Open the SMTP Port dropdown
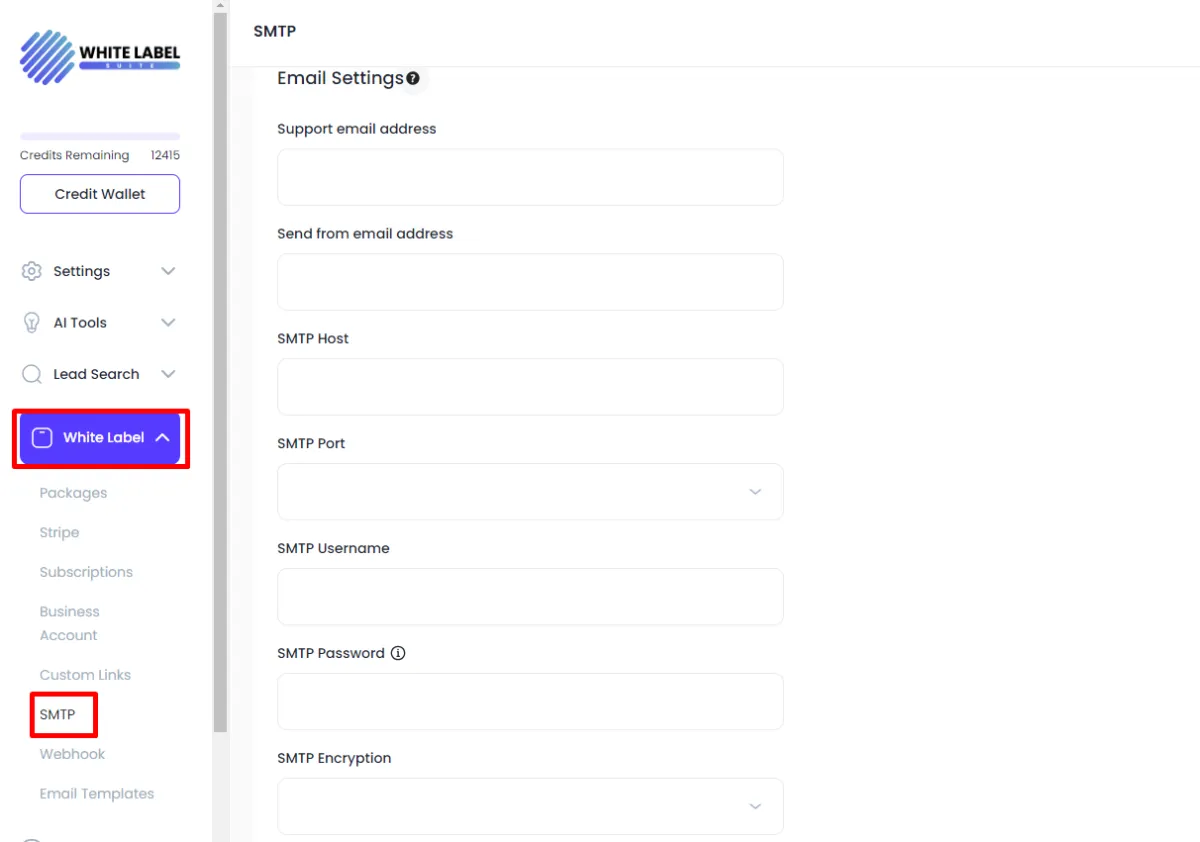This screenshot has width=1200, height=842. pyautogui.click(x=530, y=491)
